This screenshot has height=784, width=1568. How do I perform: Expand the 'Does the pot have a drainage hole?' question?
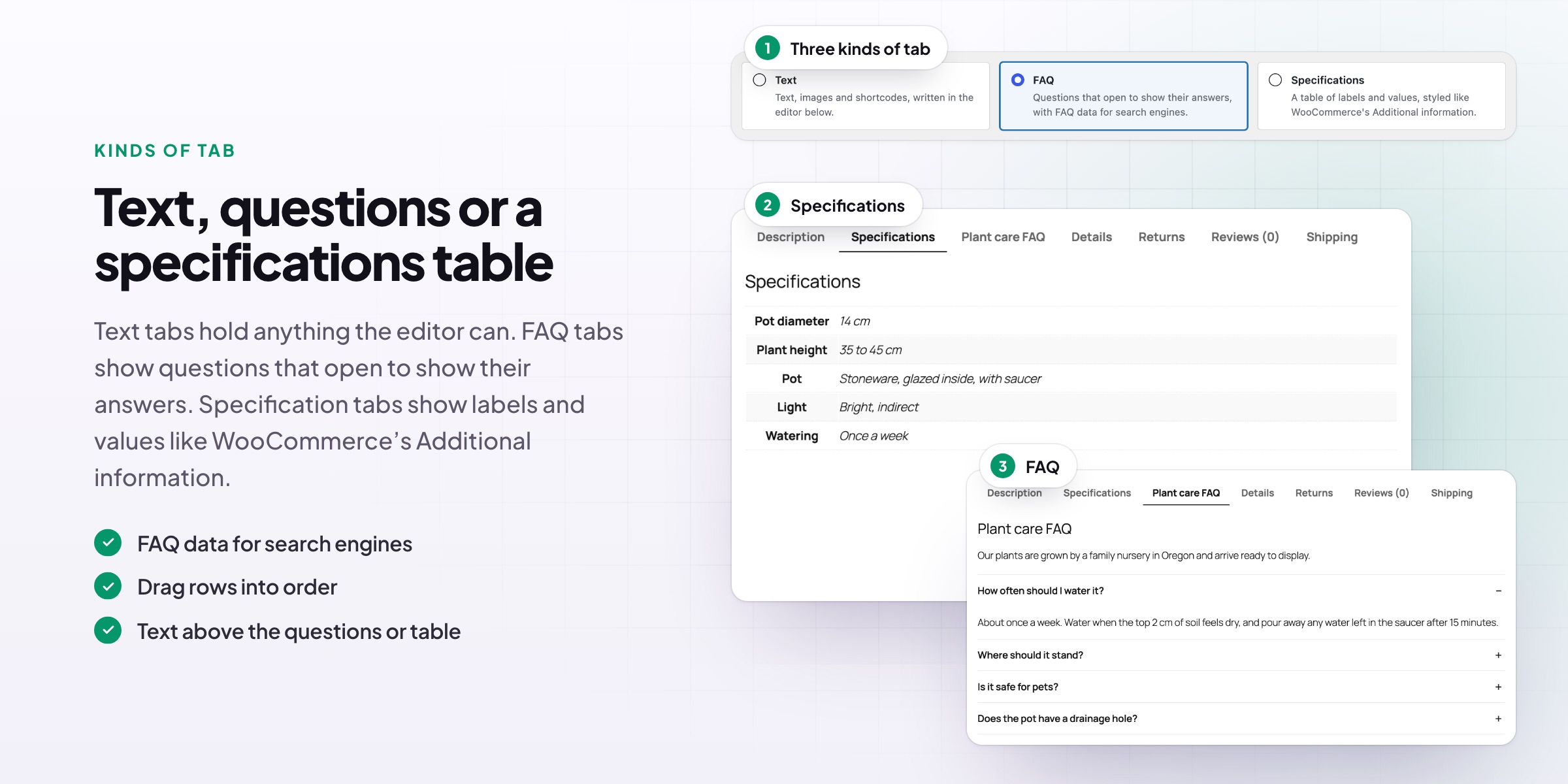click(1241, 719)
